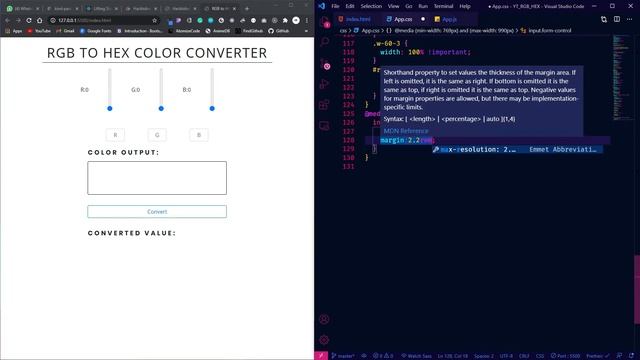This screenshot has height=360, width=640.
Task: Open the Selection menu in VS Code
Action: pyautogui.click(x=371, y=6)
